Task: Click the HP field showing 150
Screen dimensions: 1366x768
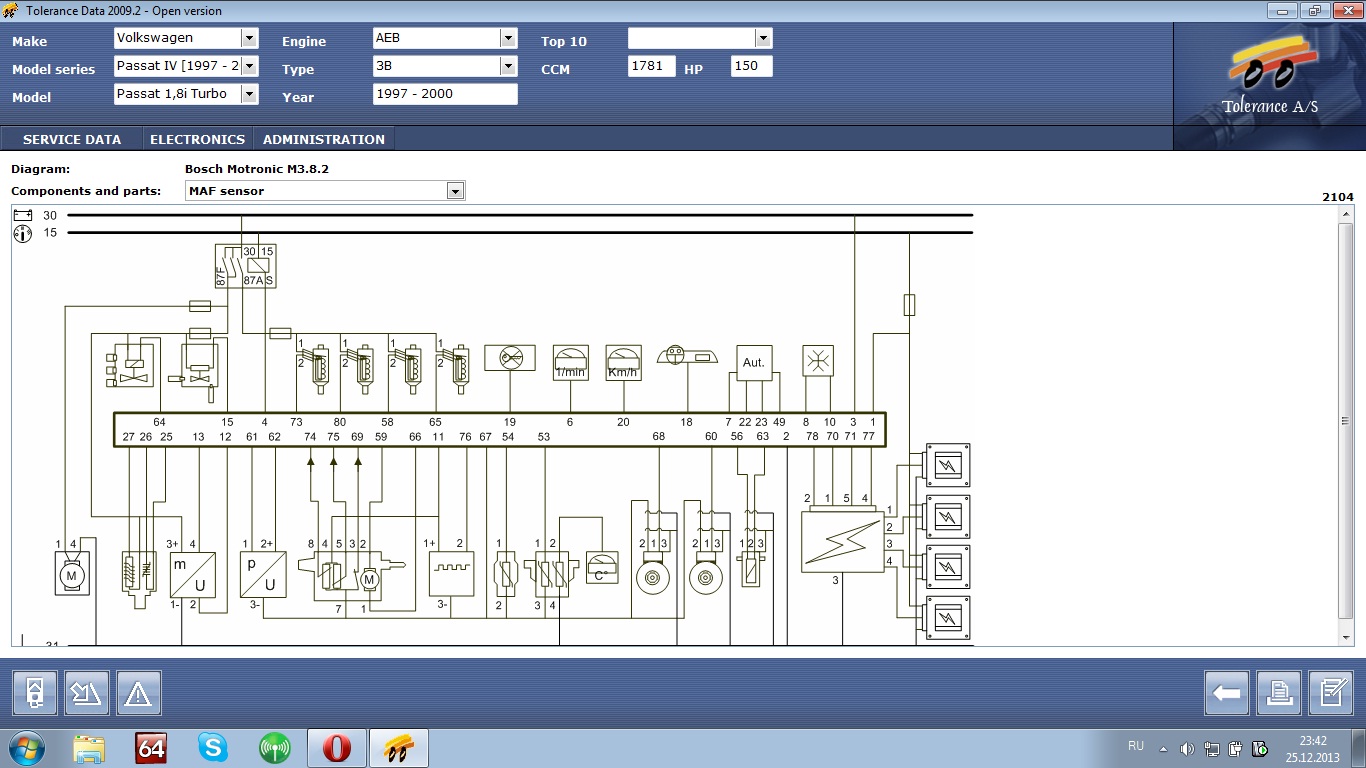Action: coord(752,66)
